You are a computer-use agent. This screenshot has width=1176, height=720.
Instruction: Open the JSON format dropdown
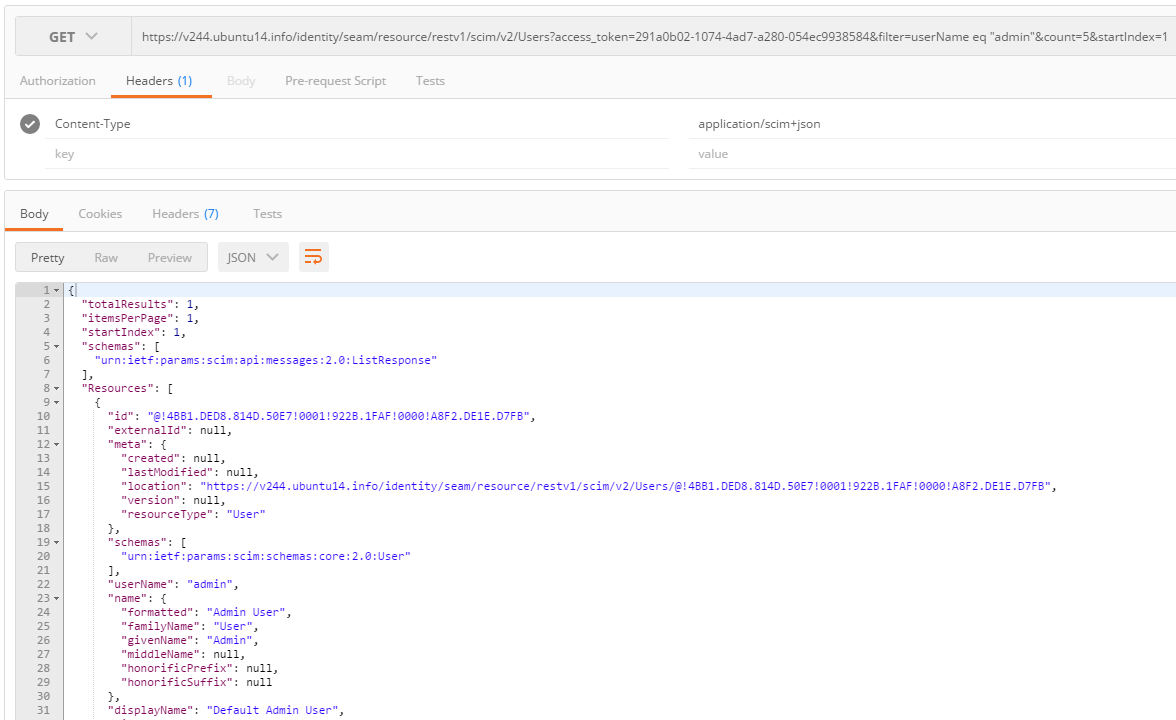point(253,257)
